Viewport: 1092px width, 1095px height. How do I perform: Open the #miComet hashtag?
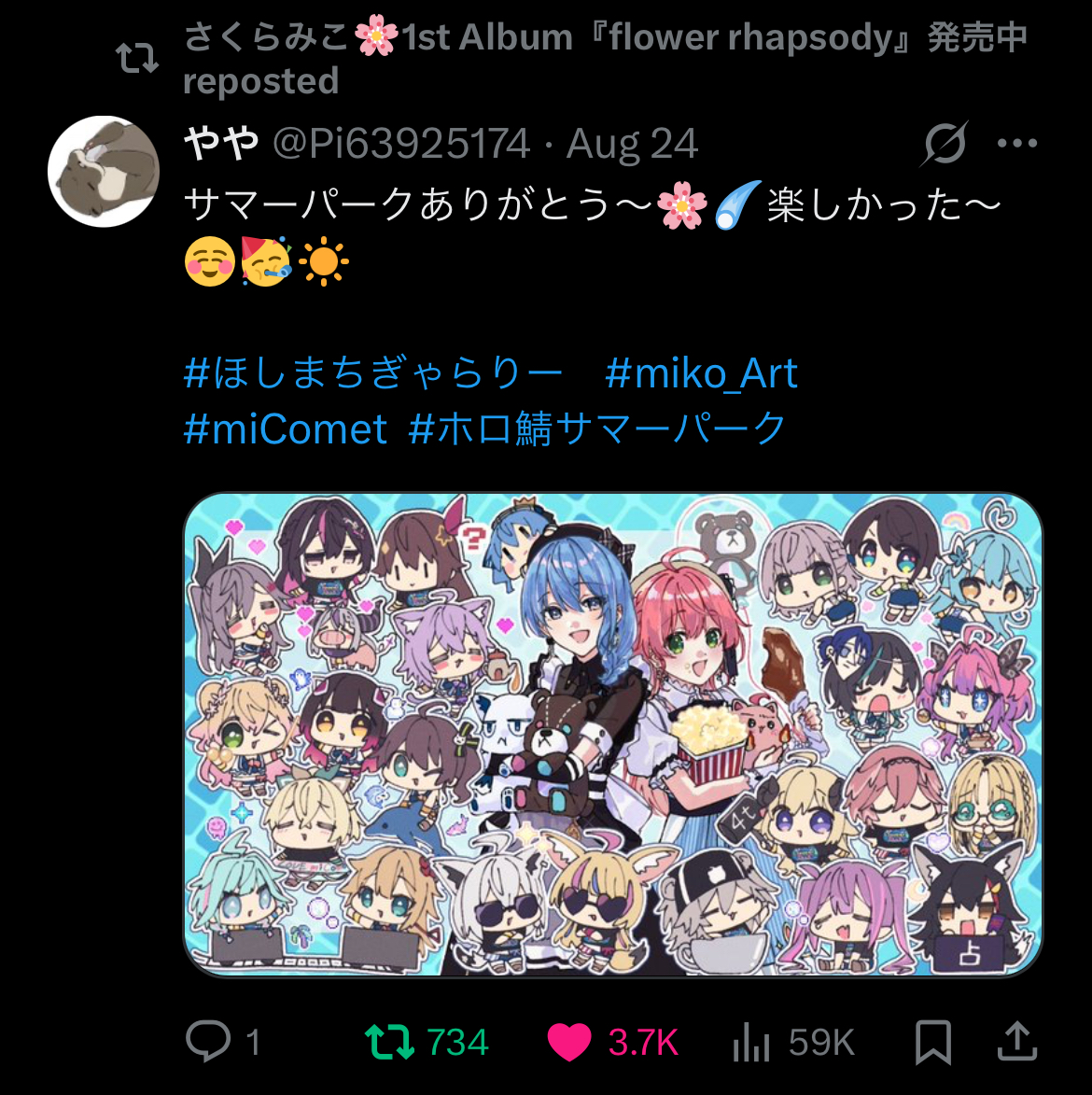coord(285,428)
